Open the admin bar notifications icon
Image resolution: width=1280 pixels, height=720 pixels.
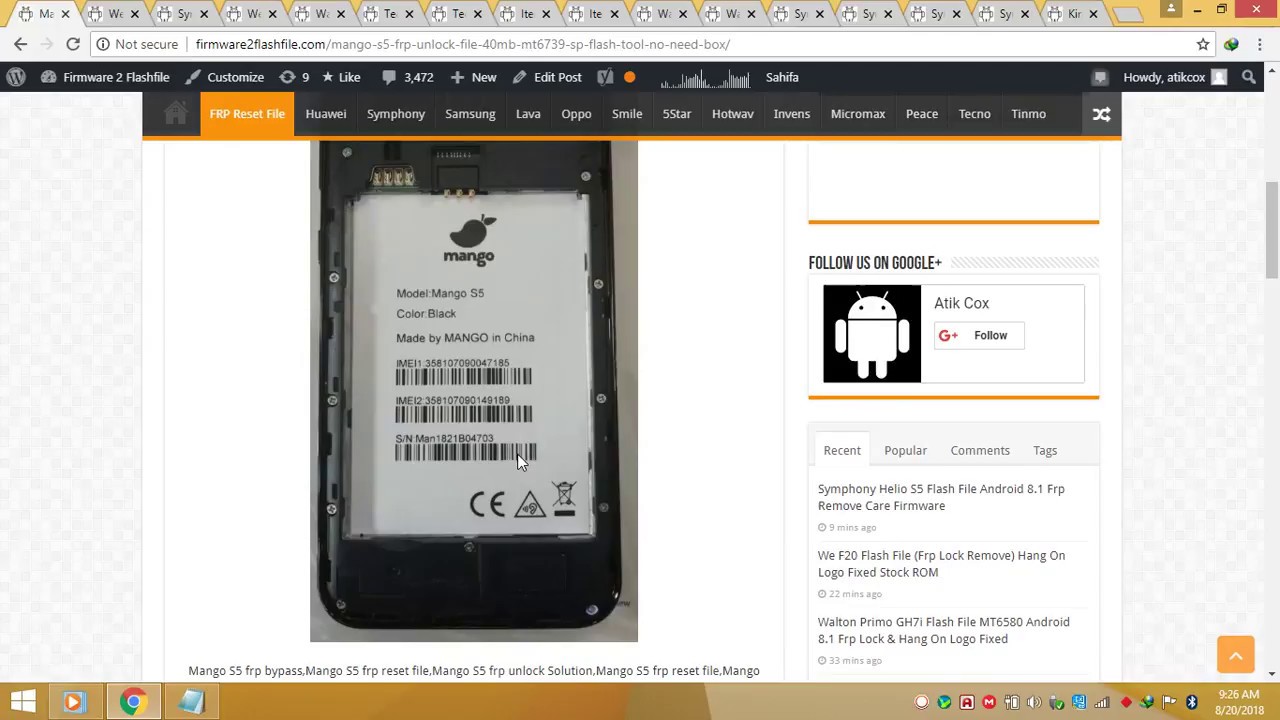click(1100, 77)
